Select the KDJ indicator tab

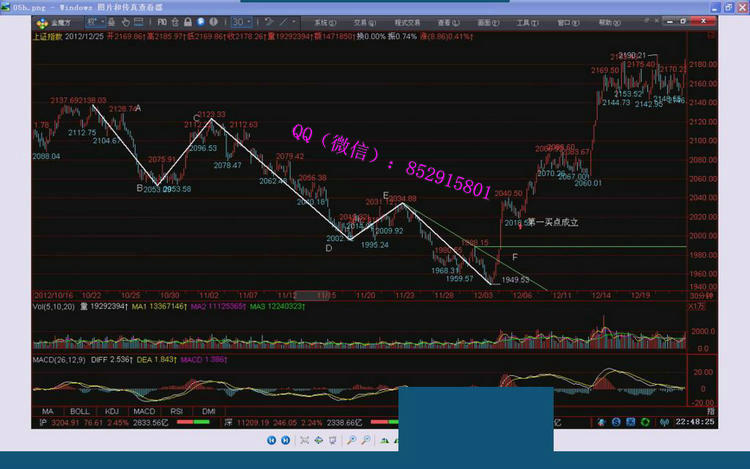tap(111, 410)
